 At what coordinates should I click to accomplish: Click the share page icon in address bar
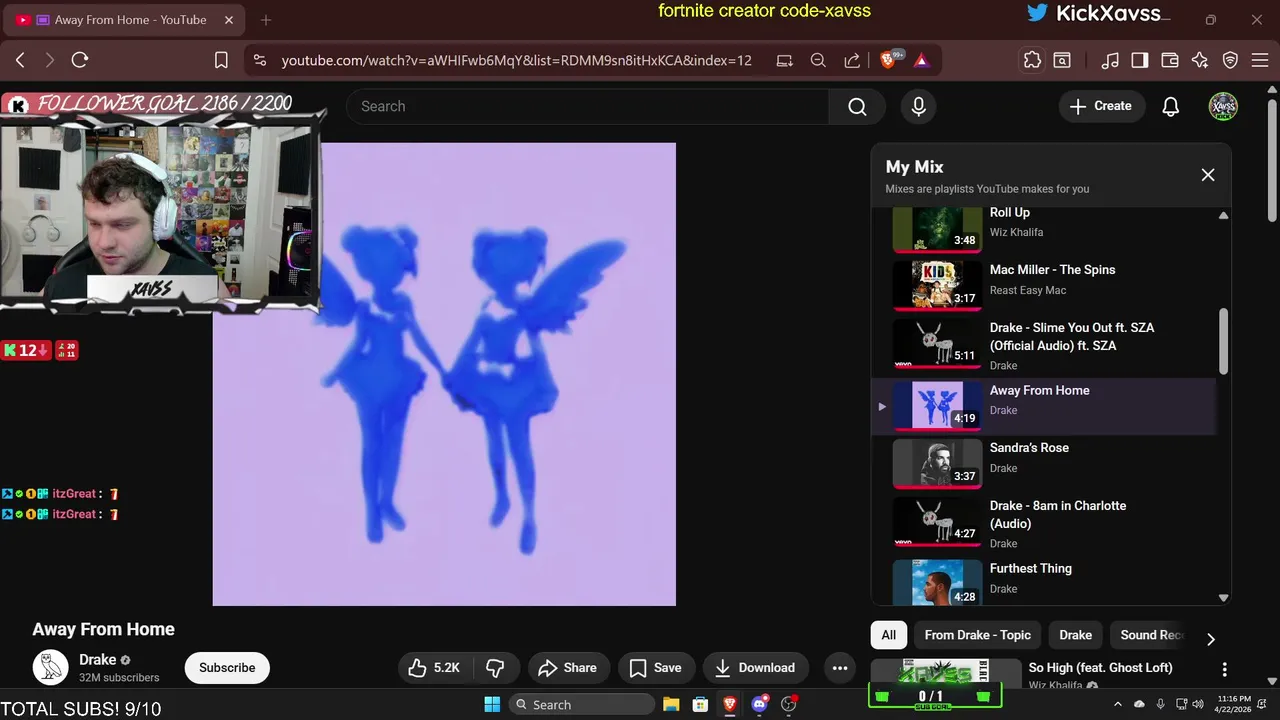coord(852,60)
